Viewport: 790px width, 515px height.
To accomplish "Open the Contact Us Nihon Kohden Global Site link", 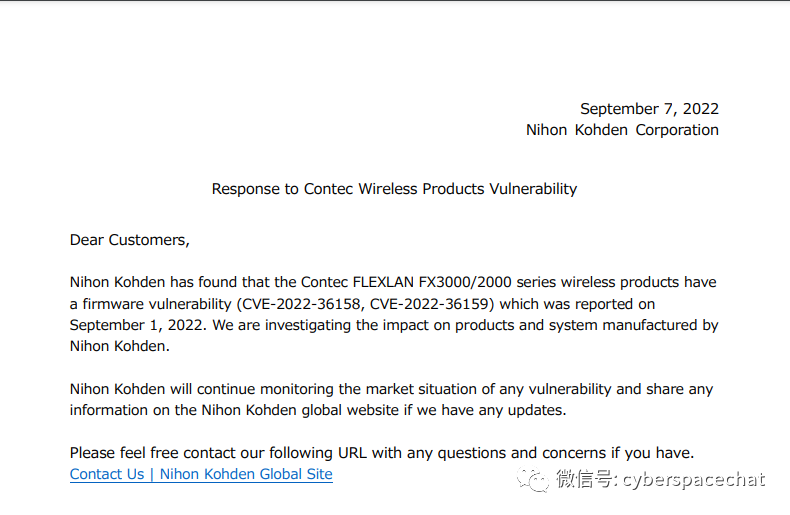I will point(201,474).
